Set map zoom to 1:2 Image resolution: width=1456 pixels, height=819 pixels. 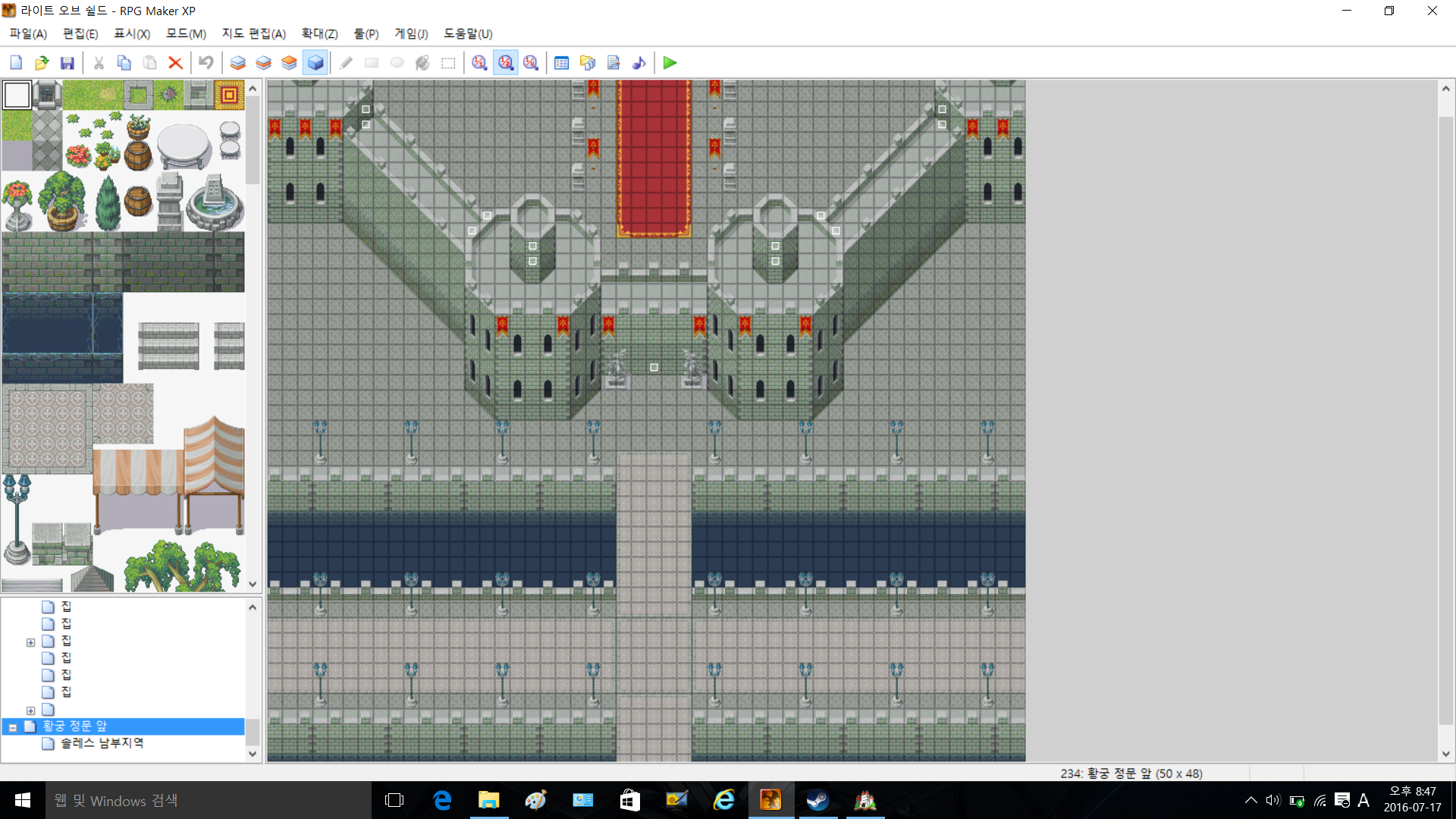click(x=505, y=63)
